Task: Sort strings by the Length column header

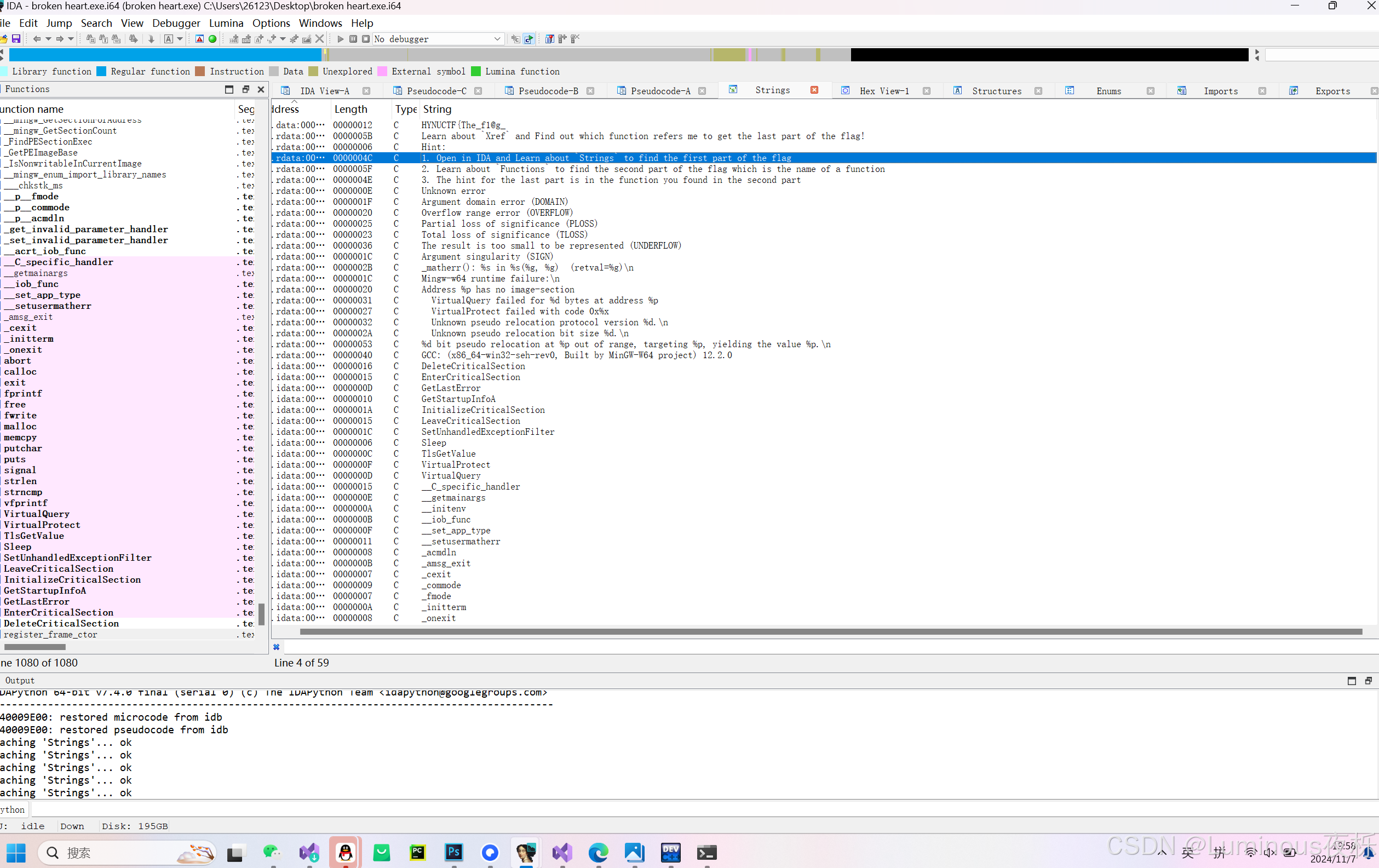Action: 351,109
